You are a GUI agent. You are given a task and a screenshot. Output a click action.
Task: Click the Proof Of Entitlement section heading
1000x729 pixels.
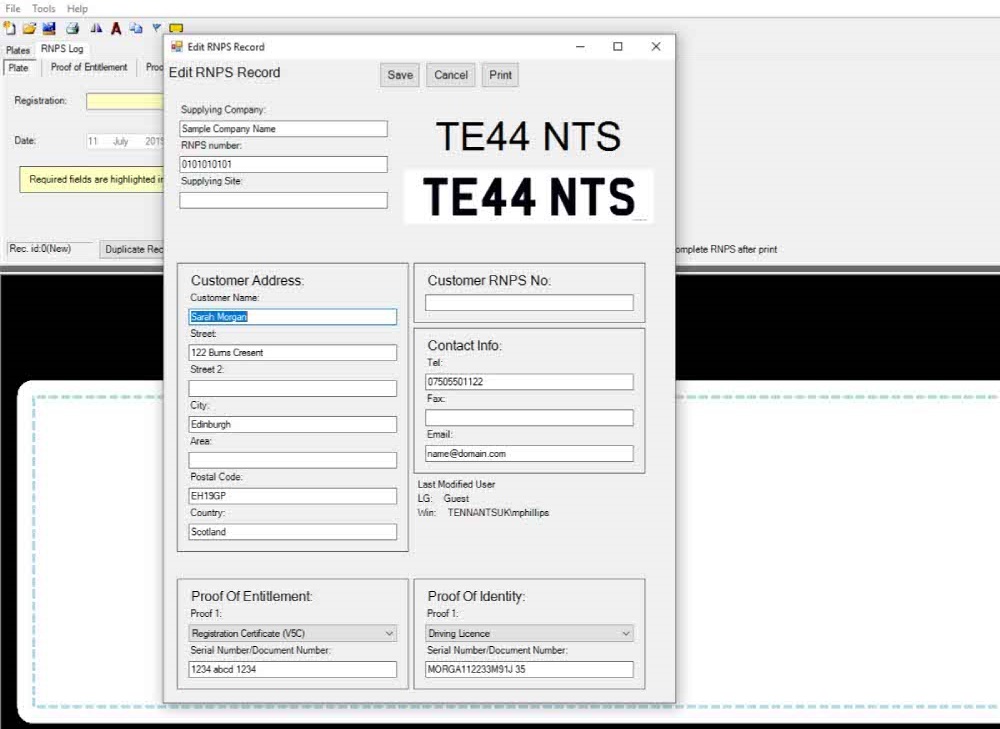pos(252,596)
